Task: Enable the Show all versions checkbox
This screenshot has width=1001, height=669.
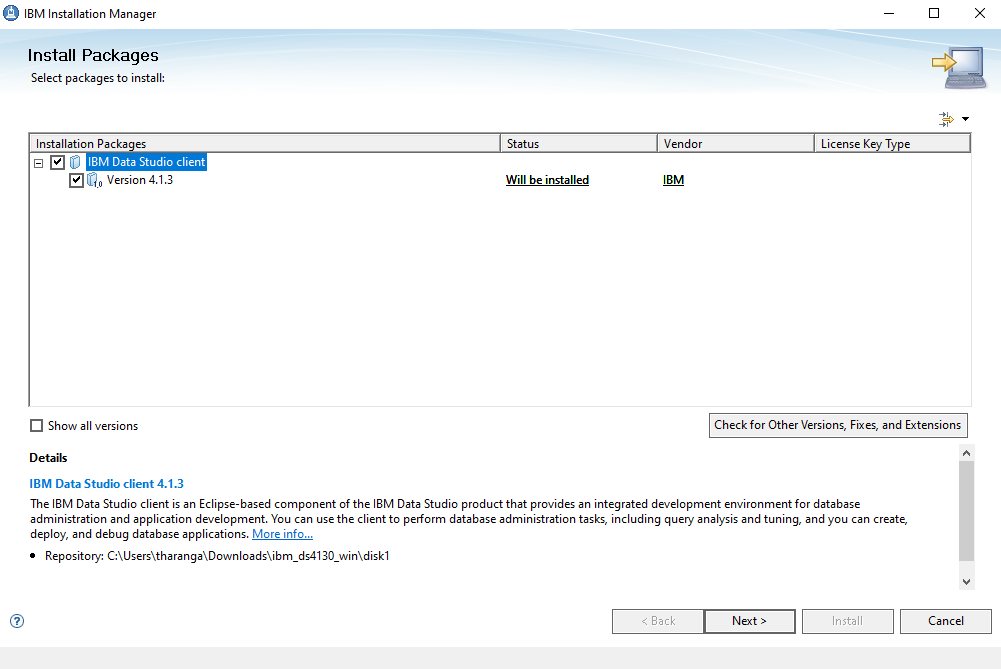Action: (37, 426)
